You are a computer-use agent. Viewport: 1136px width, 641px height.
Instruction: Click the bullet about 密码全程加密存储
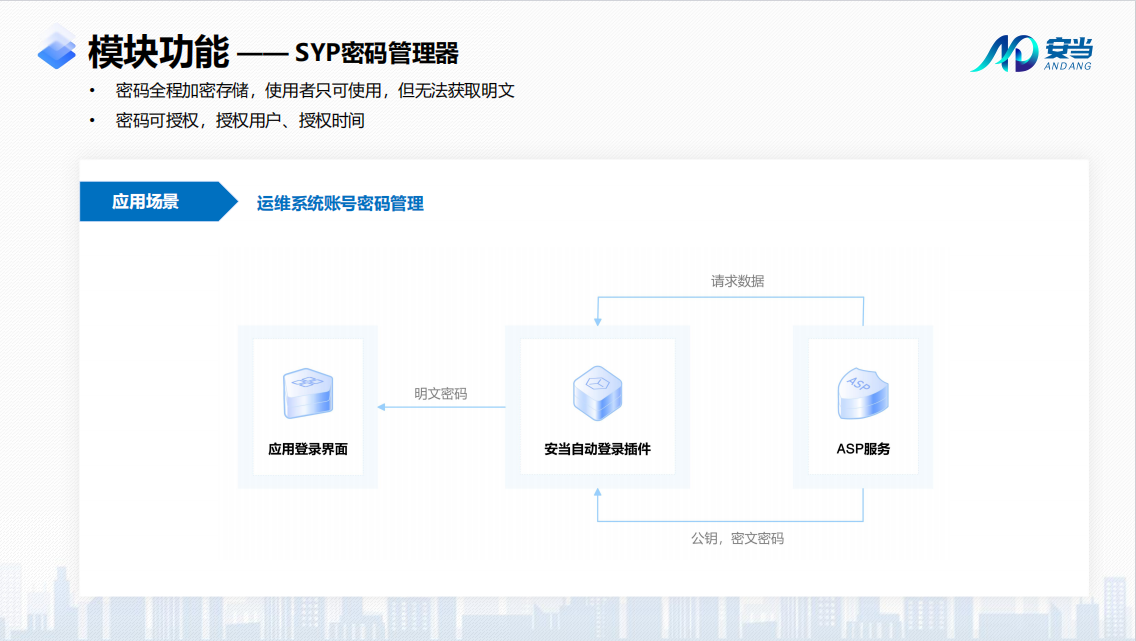(x=315, y=91)
